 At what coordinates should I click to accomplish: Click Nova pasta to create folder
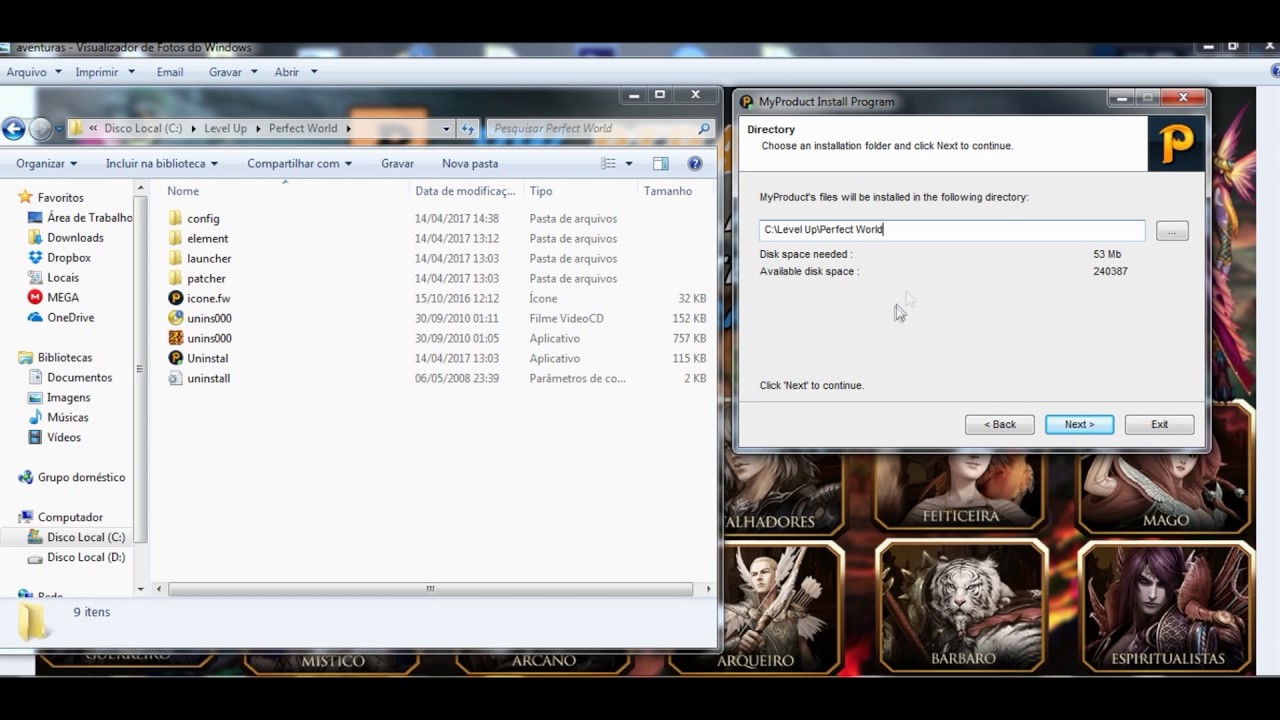(470, 163)
